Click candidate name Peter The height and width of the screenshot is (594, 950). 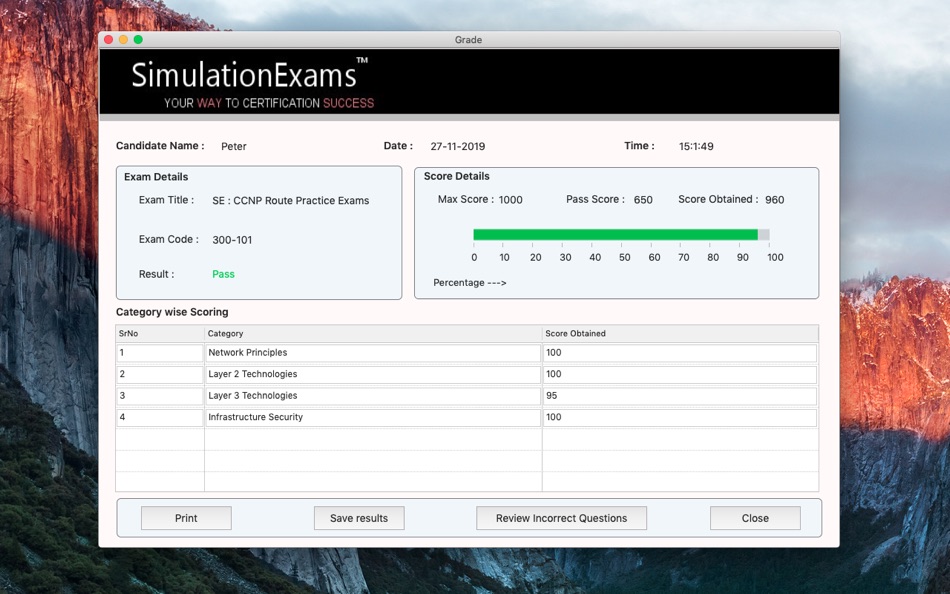233,146
